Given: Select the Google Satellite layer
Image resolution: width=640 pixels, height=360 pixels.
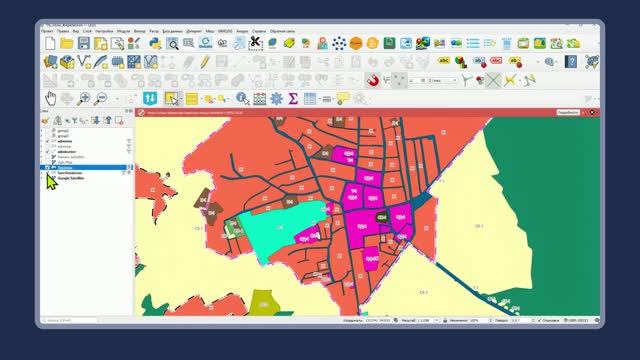Looking at the screenshot, I should click(x=71, y=178).
